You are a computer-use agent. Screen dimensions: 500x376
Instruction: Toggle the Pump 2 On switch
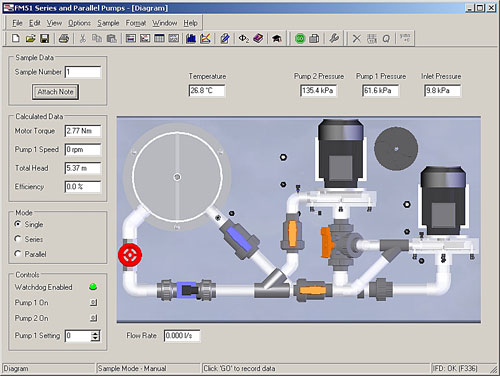[94, 318]
